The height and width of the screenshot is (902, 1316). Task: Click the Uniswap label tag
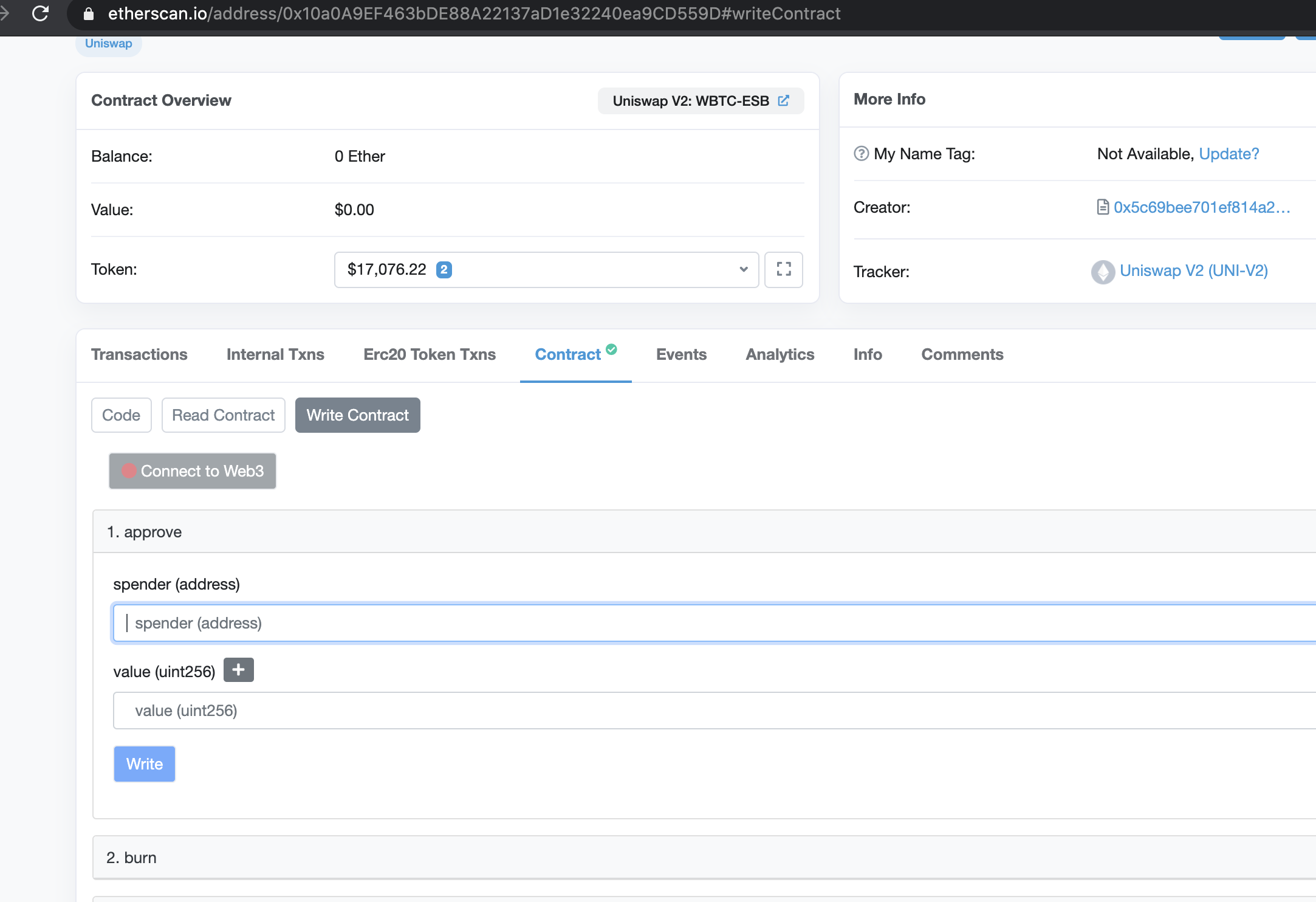[x=109, y=44]
